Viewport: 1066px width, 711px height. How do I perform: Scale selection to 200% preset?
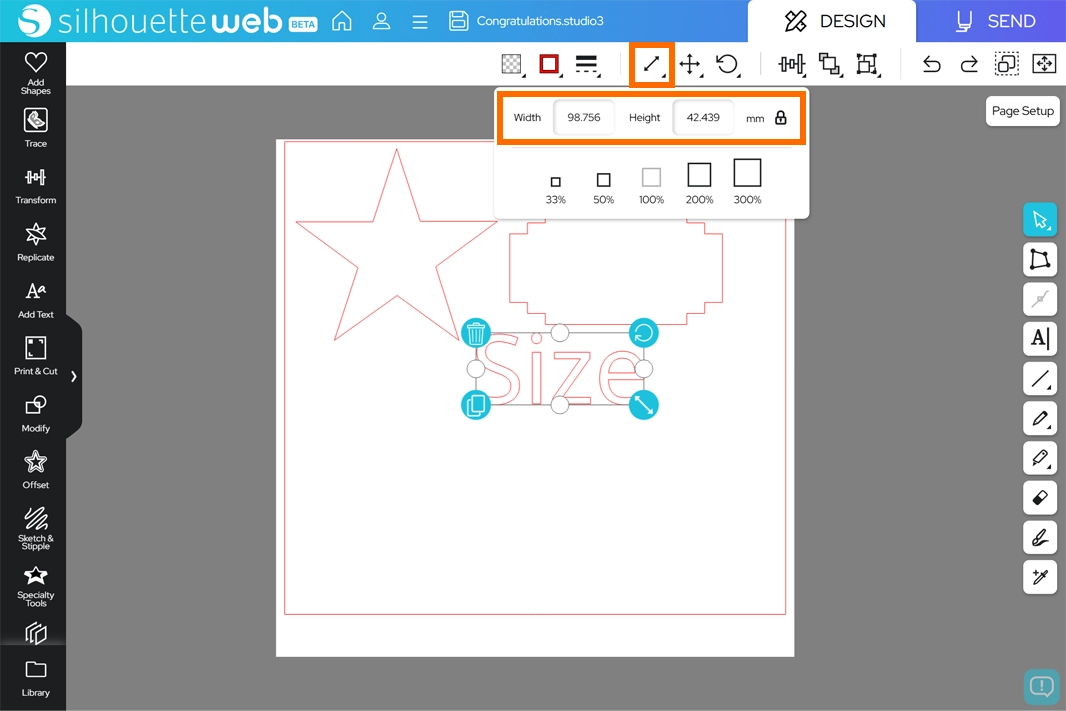click(699, 182)
